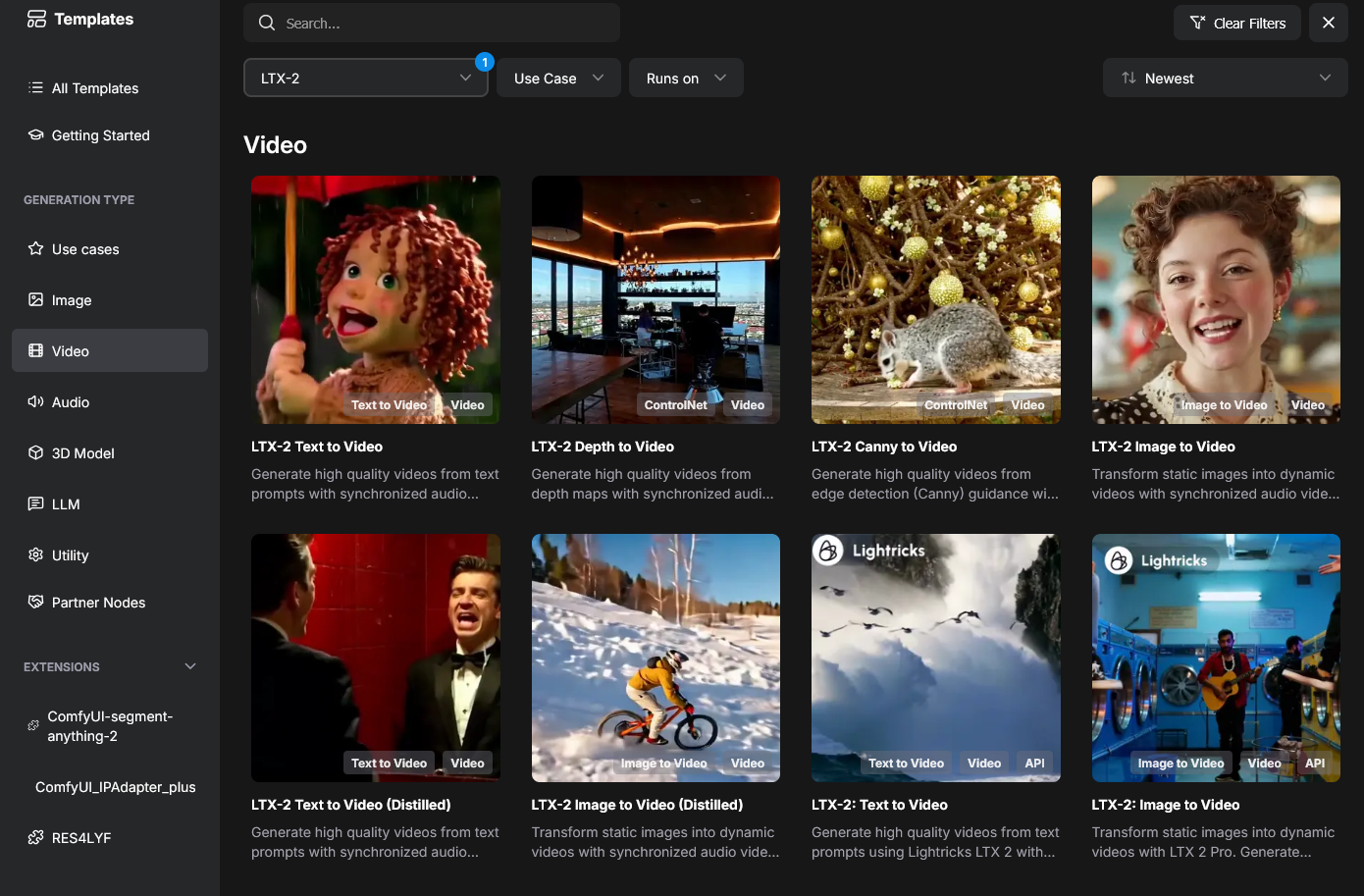Click the Templates header icon
The width and height of the screenshot is (1364, 896).
click(36, 19)
